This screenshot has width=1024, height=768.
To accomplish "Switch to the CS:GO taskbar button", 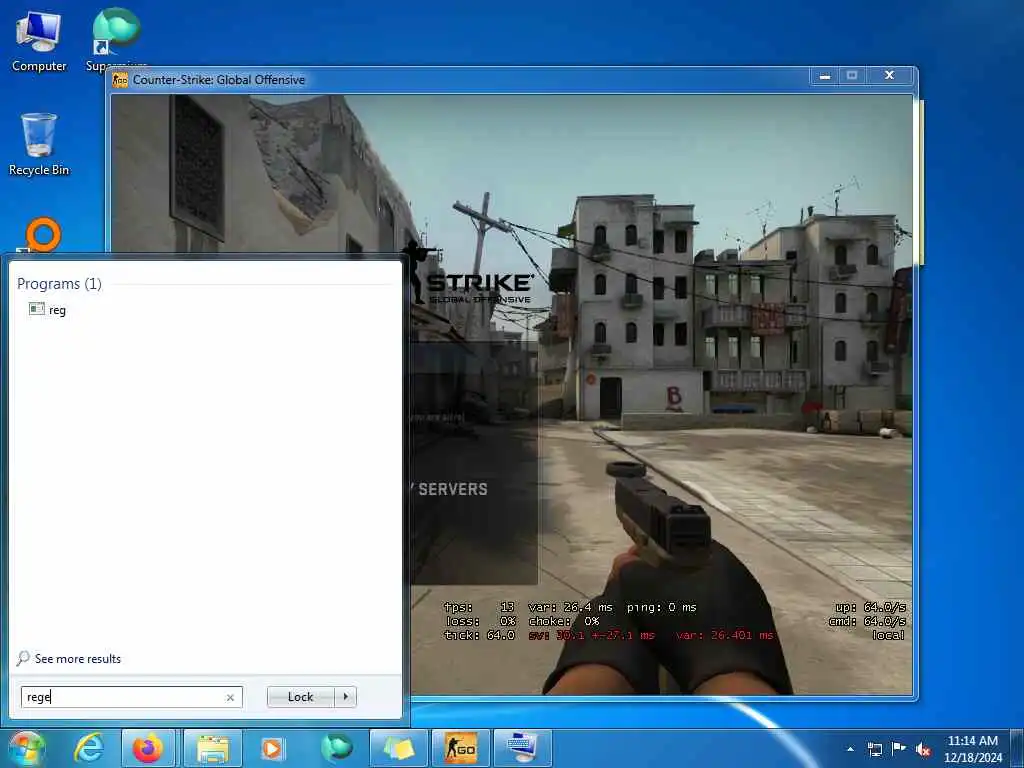I will pos(460,748).
